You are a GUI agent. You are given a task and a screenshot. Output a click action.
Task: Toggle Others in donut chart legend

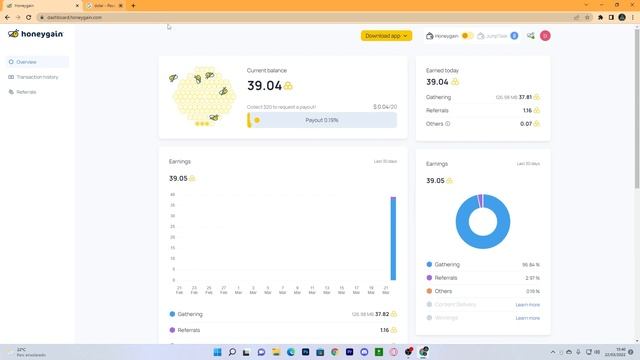440,291
